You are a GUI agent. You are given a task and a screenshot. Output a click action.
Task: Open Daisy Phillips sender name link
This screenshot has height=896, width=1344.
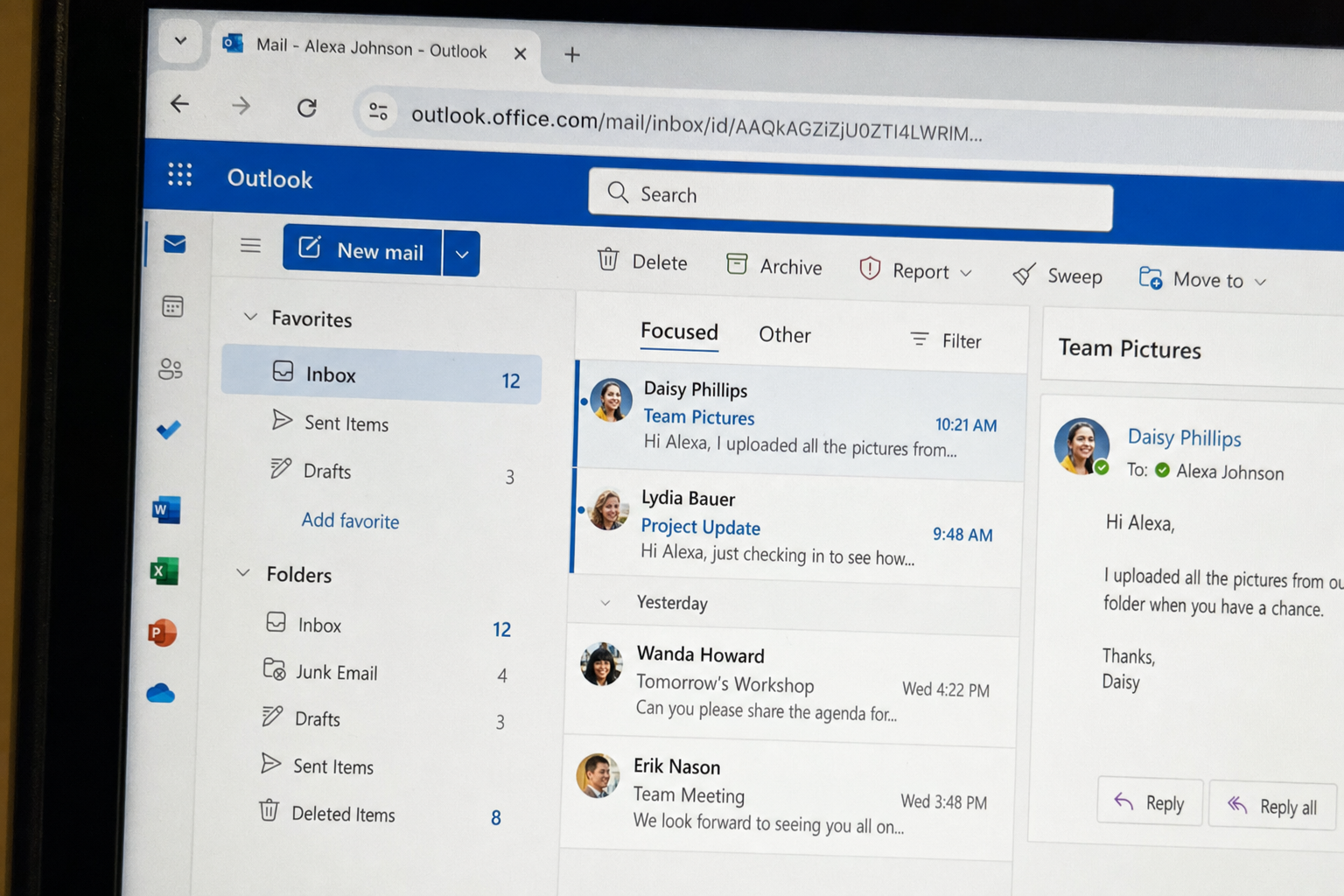point(1184,437)
